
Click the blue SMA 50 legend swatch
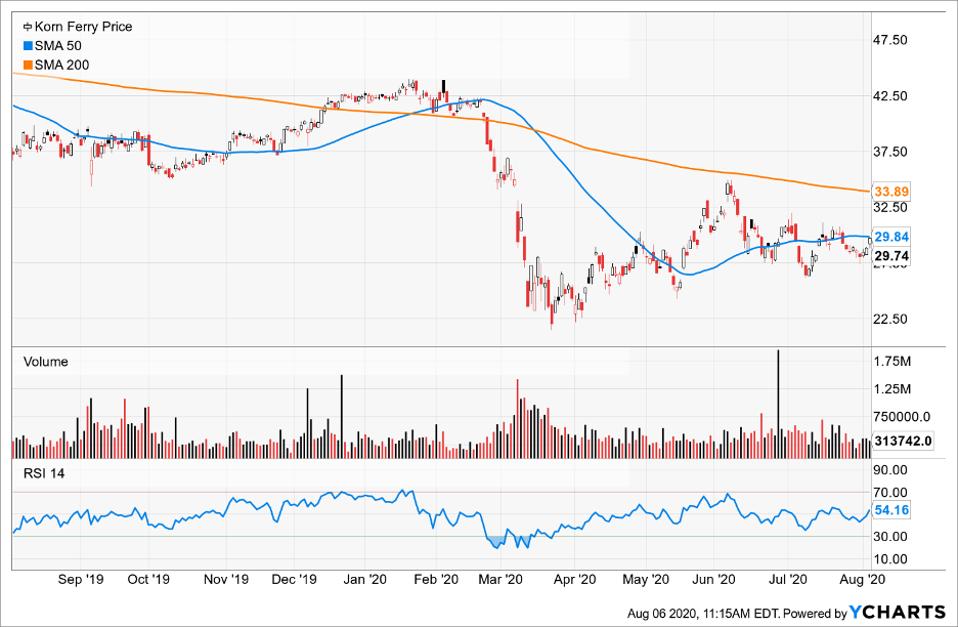click(x=27, y=46)
